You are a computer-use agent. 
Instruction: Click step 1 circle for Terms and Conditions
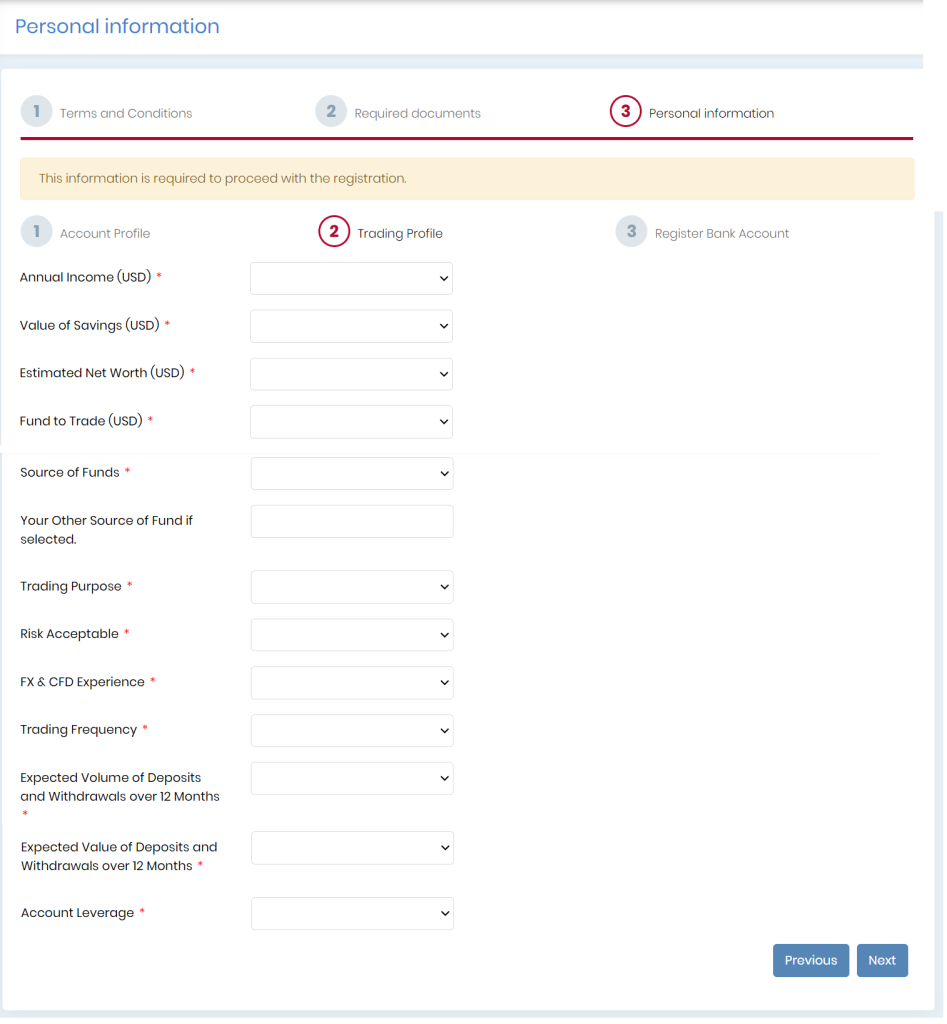coord(36,112)
